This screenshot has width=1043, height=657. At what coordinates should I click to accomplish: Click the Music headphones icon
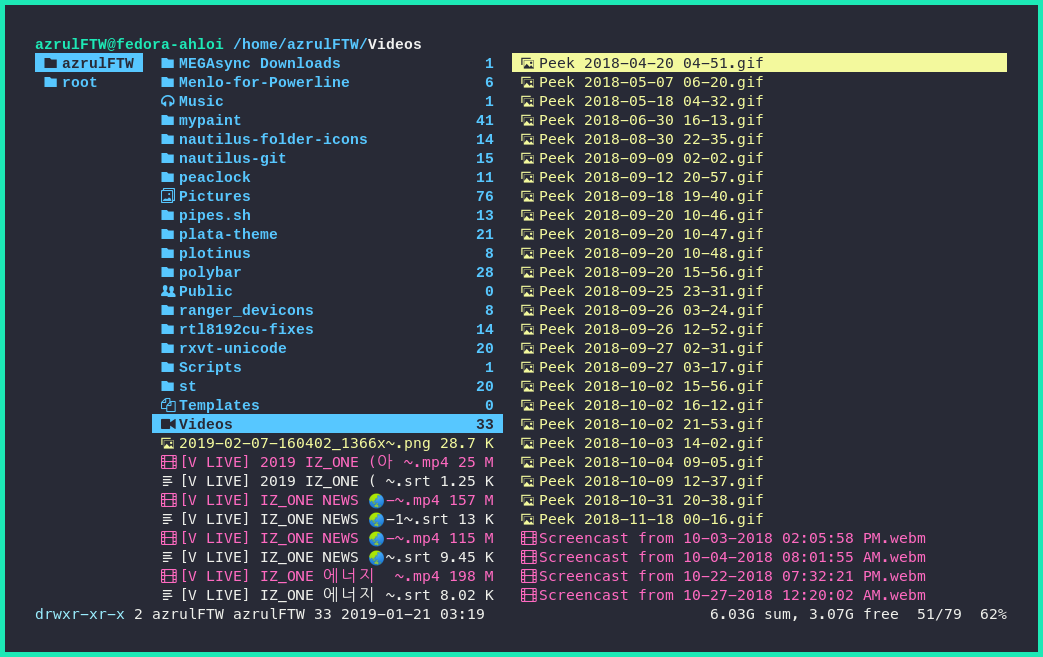pyautogui.click(x=168, y=101)
